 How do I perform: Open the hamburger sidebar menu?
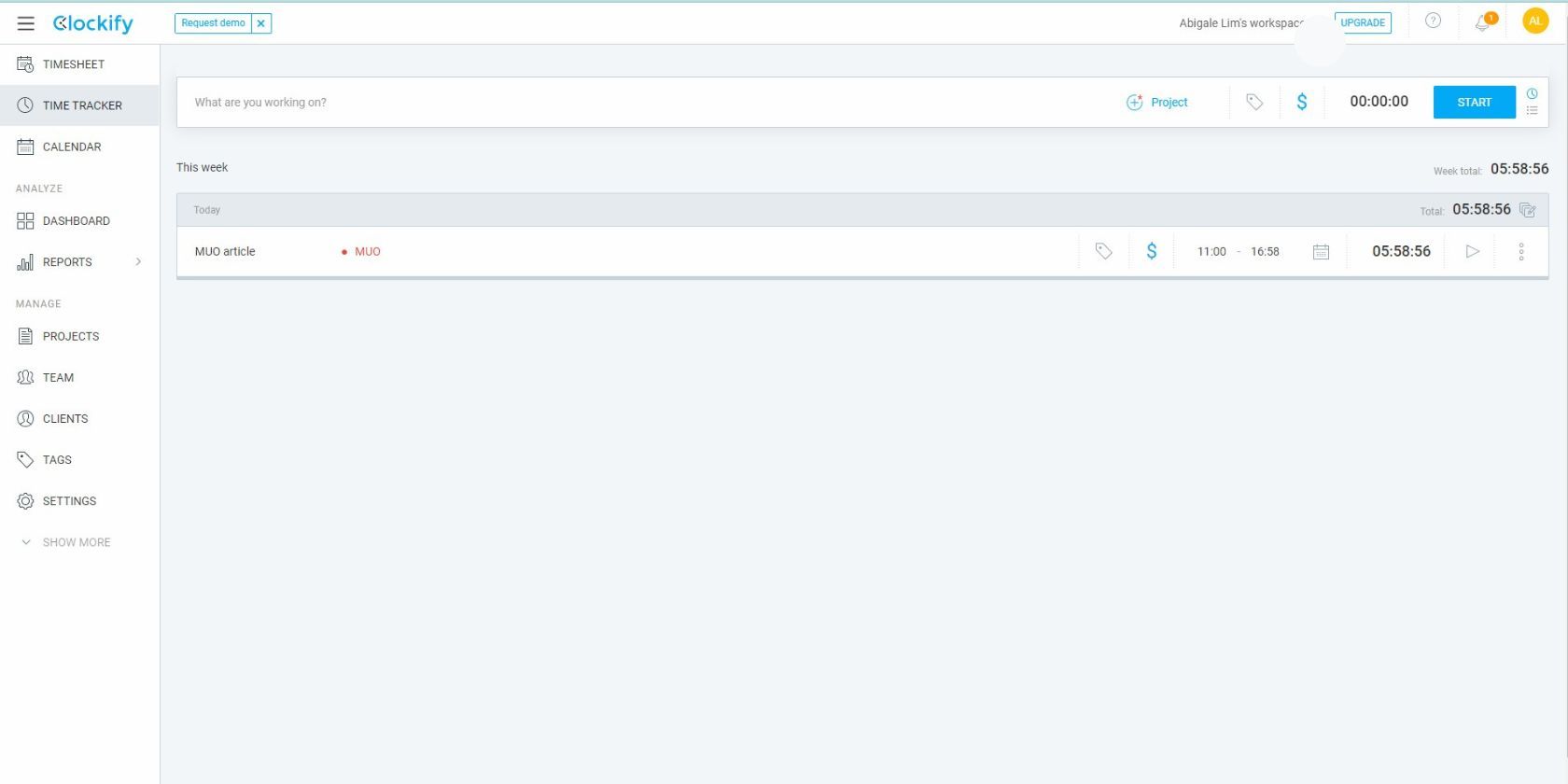click(26, 23)
